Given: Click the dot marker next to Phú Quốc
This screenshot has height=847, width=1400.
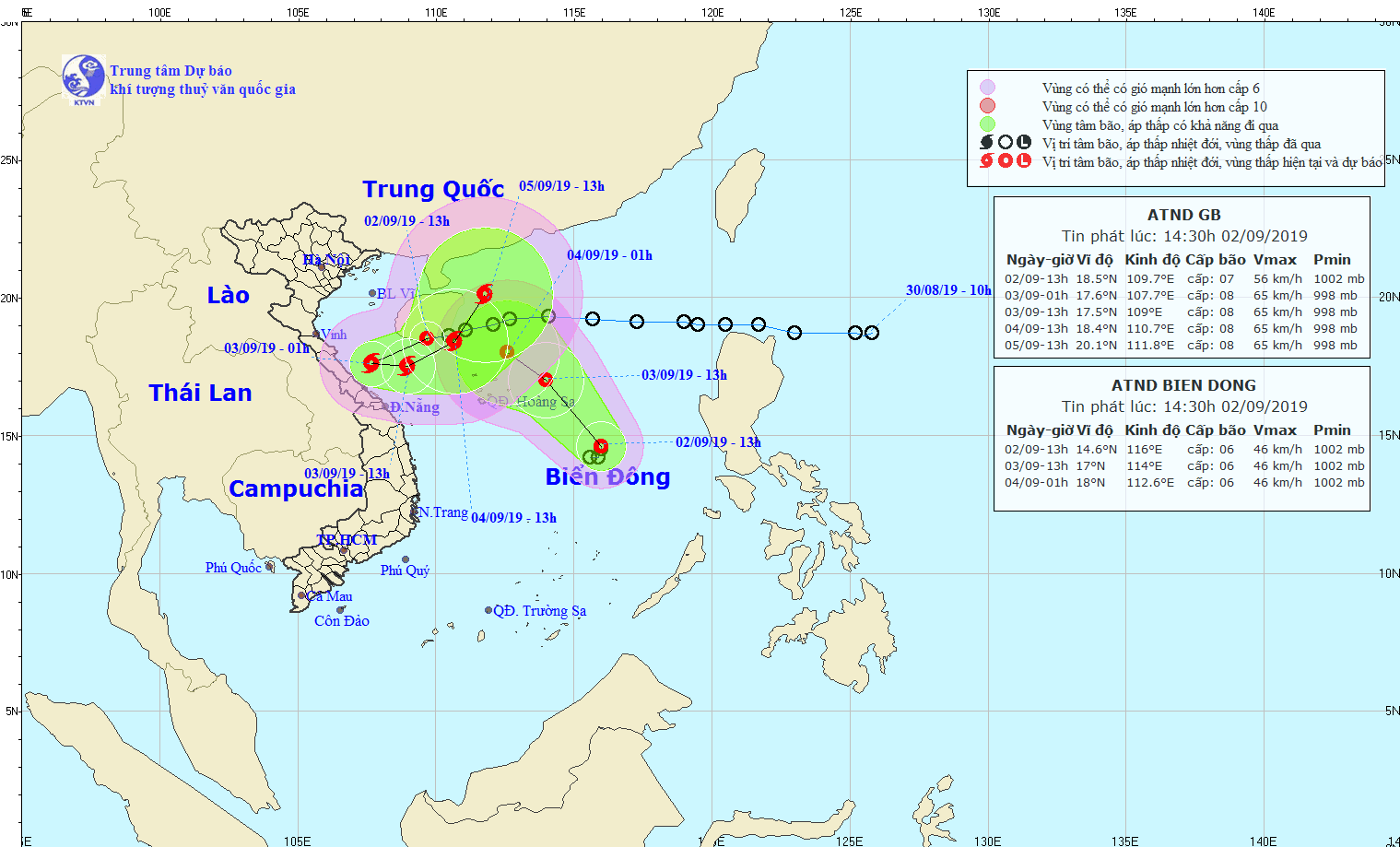Looking at the screenshot, I should click(x=269, y=567).
